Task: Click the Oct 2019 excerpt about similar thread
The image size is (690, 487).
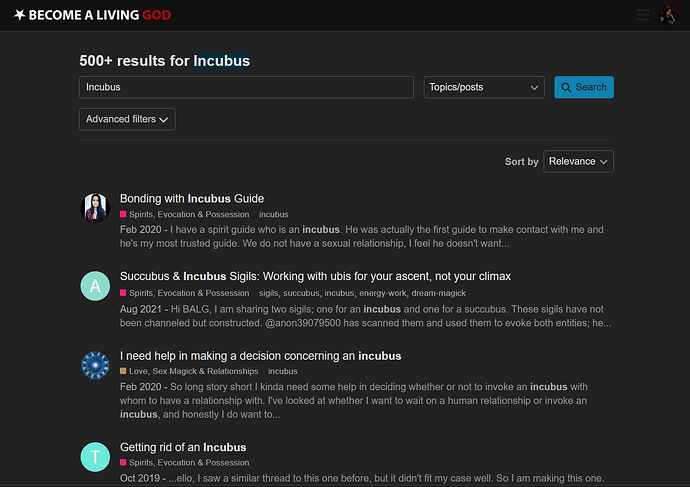Action: pyautogui.click(x=362, y=478)
